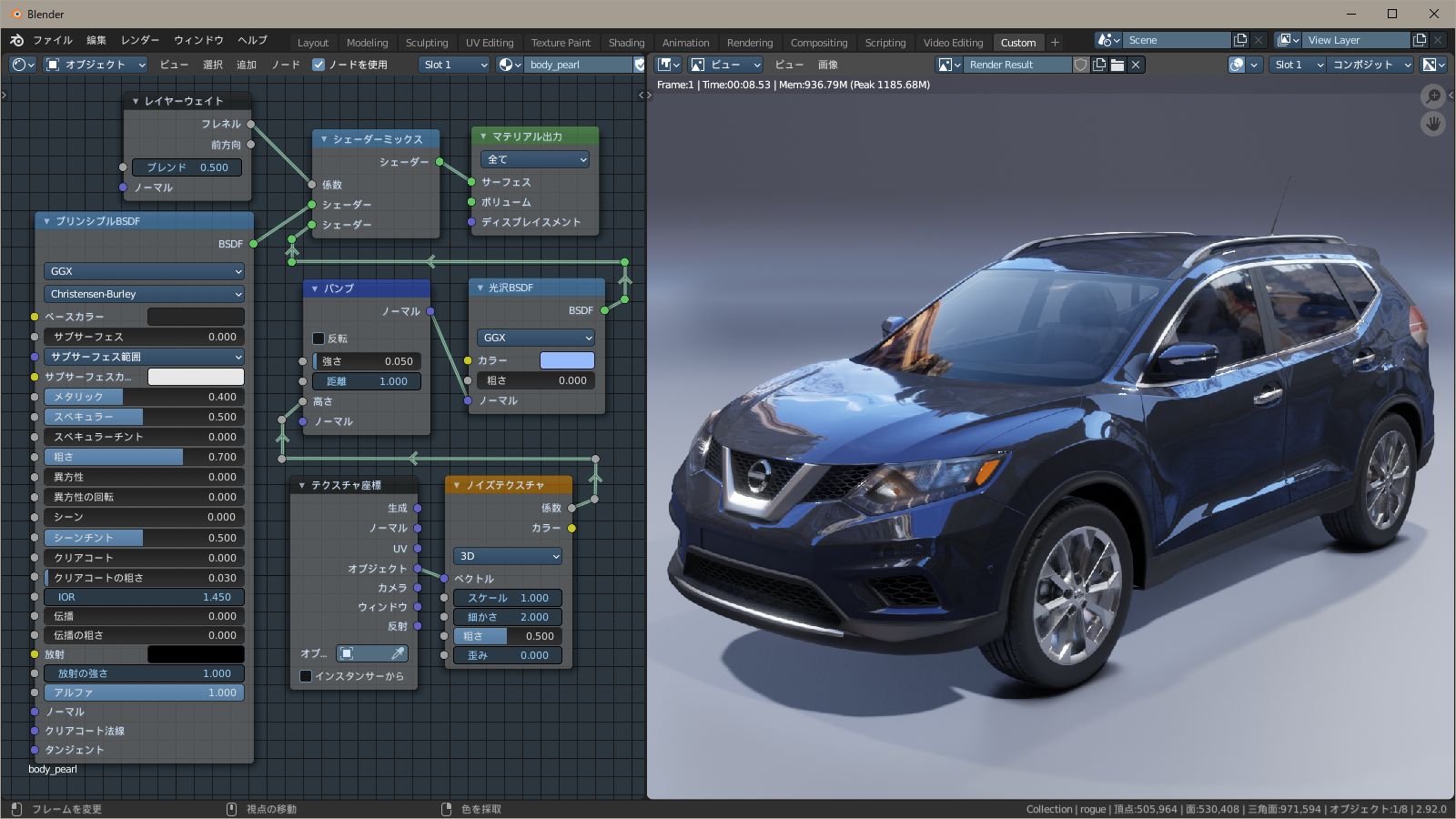The width and height of the screenshot is (1456, 819).
Task: Switch to the Layout workspace tab
Action: [x=313, y=43]
